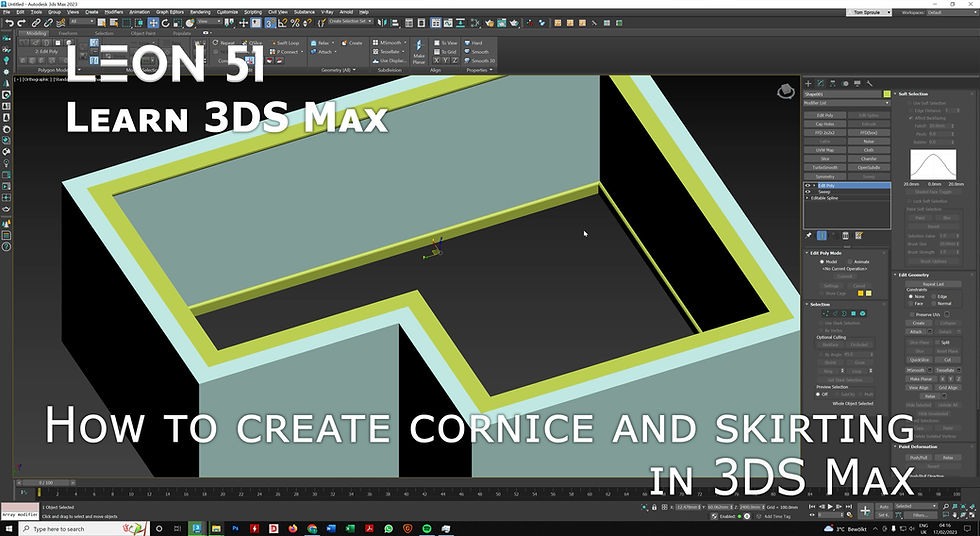Switch to the Freeform ribbon tab

[68, 33]
